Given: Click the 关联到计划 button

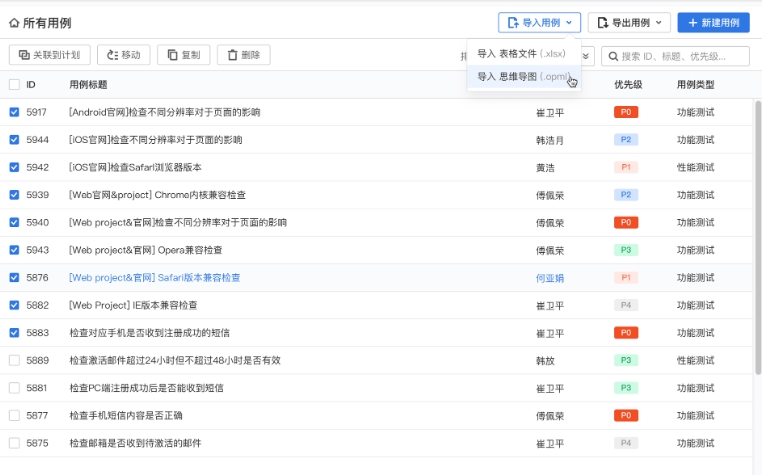Looking at the screenshot, I should point(50,55).
